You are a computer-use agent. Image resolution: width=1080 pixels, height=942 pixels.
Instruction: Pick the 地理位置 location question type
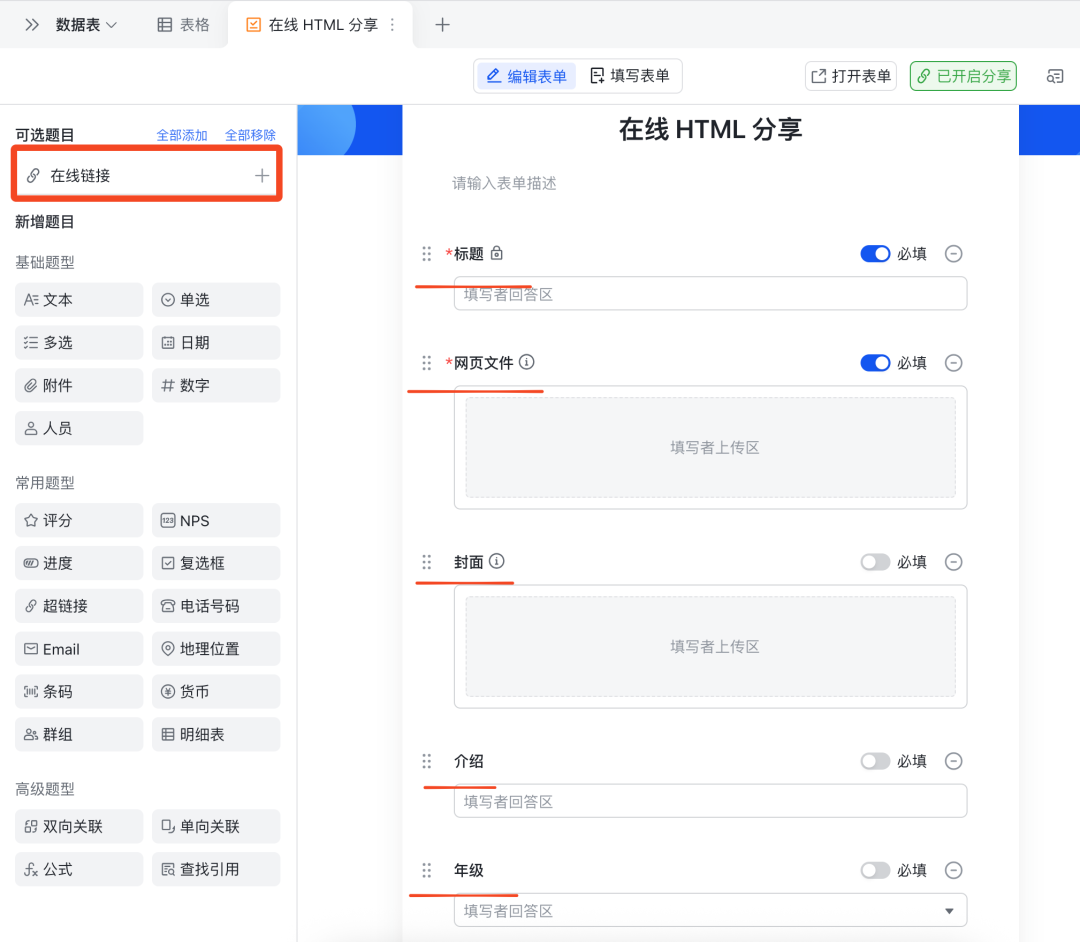coord(215,648)
